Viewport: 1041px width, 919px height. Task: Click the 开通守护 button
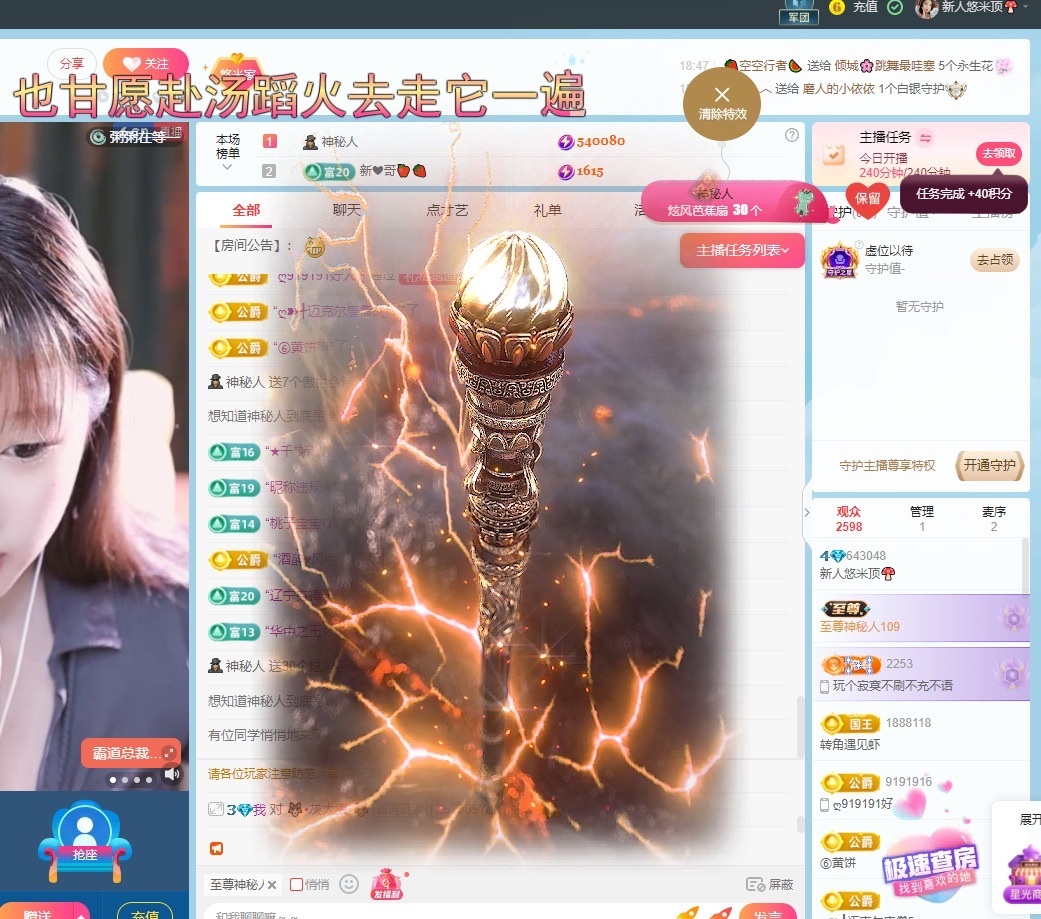pyautogui.click(x=989, y=465)
